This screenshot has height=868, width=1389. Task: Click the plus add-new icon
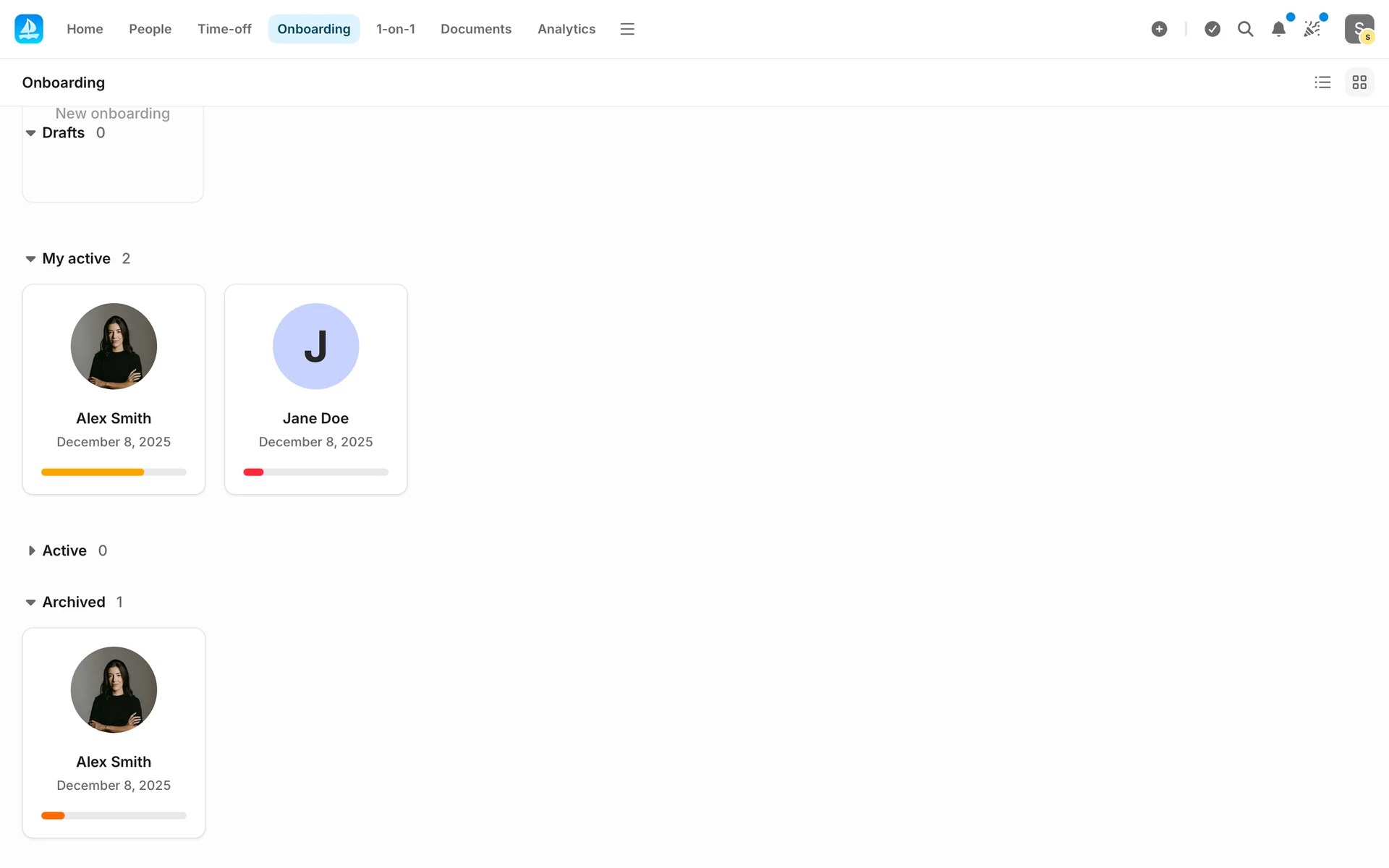1159,29
